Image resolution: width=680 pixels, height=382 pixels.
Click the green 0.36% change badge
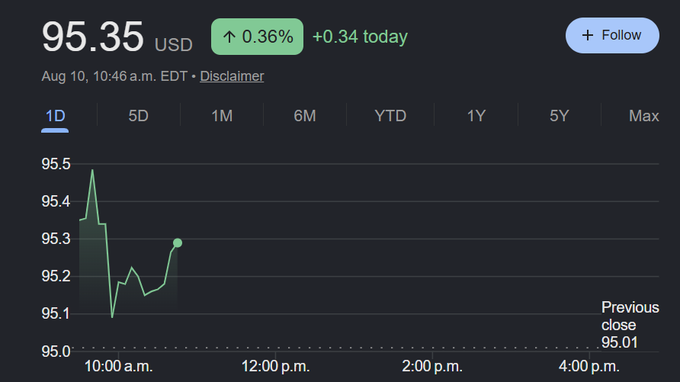[257, 36]
